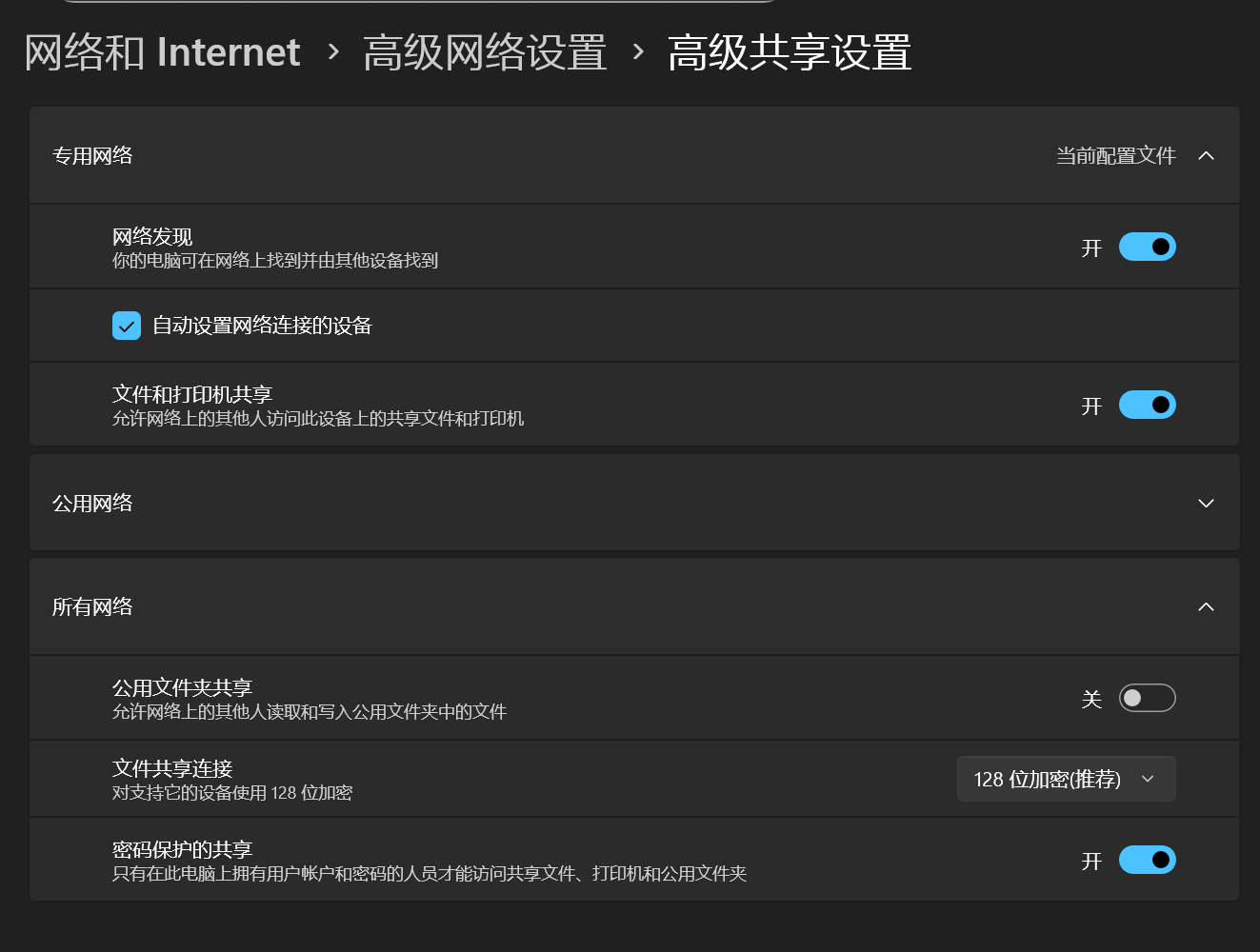The image size is (1260, 952).
Task: Go back to 网络和 Internet breadcrumb
Action: click(162, 51)
